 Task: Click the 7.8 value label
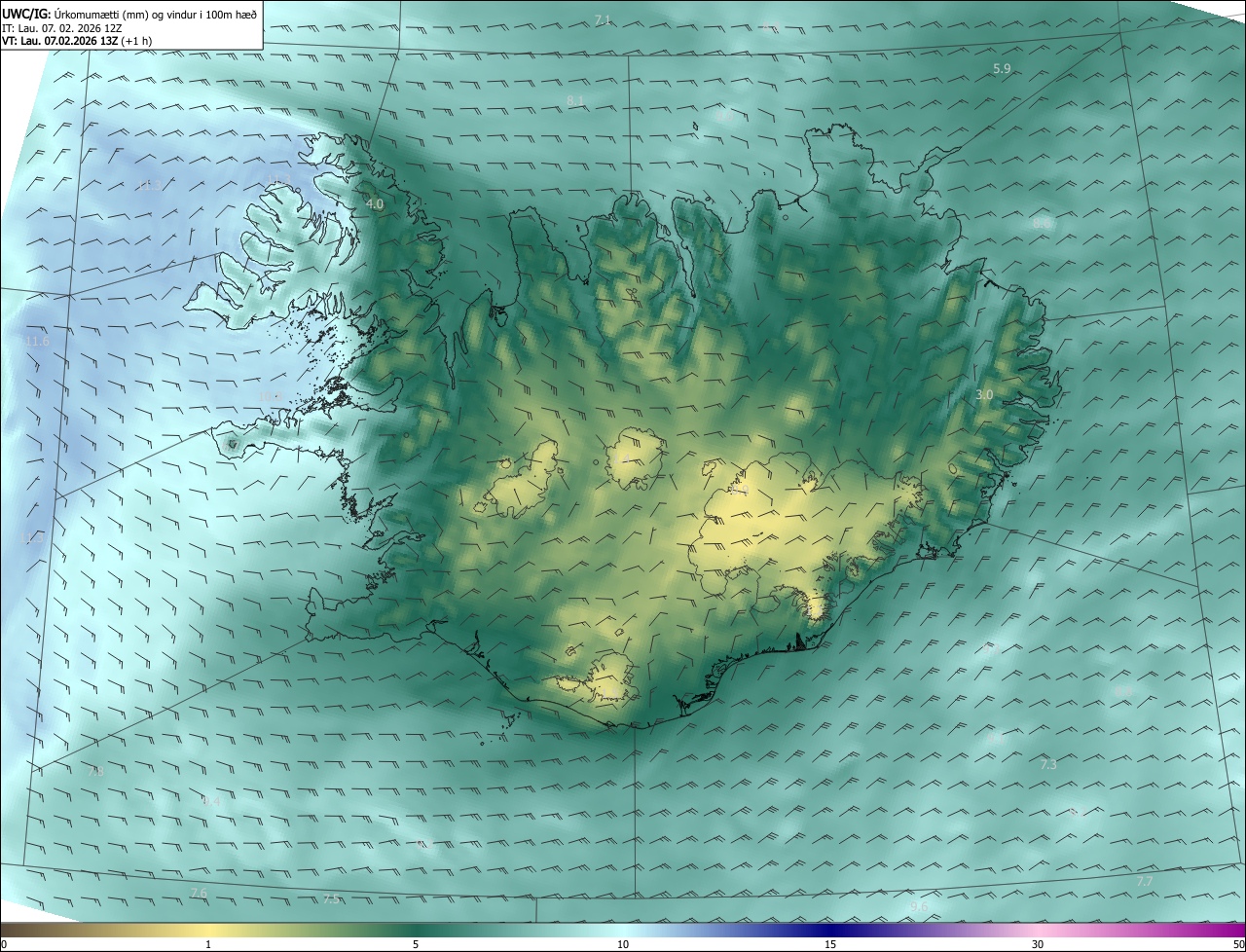pyautogui.click(x=95, y=772)
